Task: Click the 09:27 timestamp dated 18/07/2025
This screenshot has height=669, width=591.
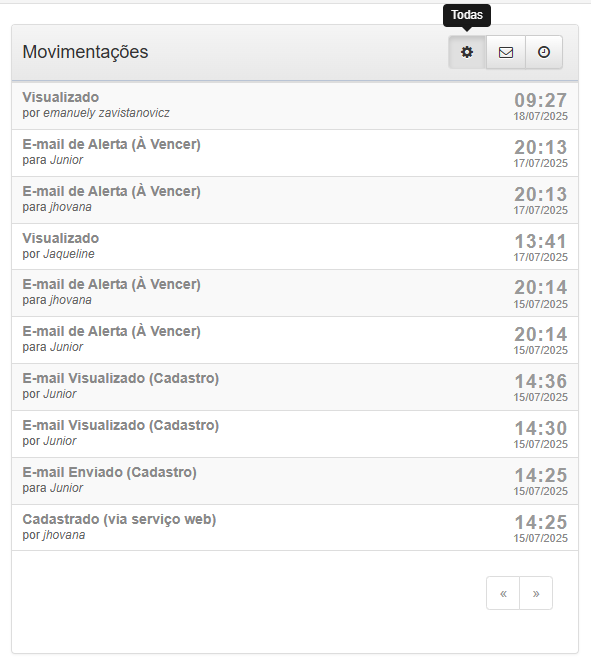Action: (x=541, y=101)
